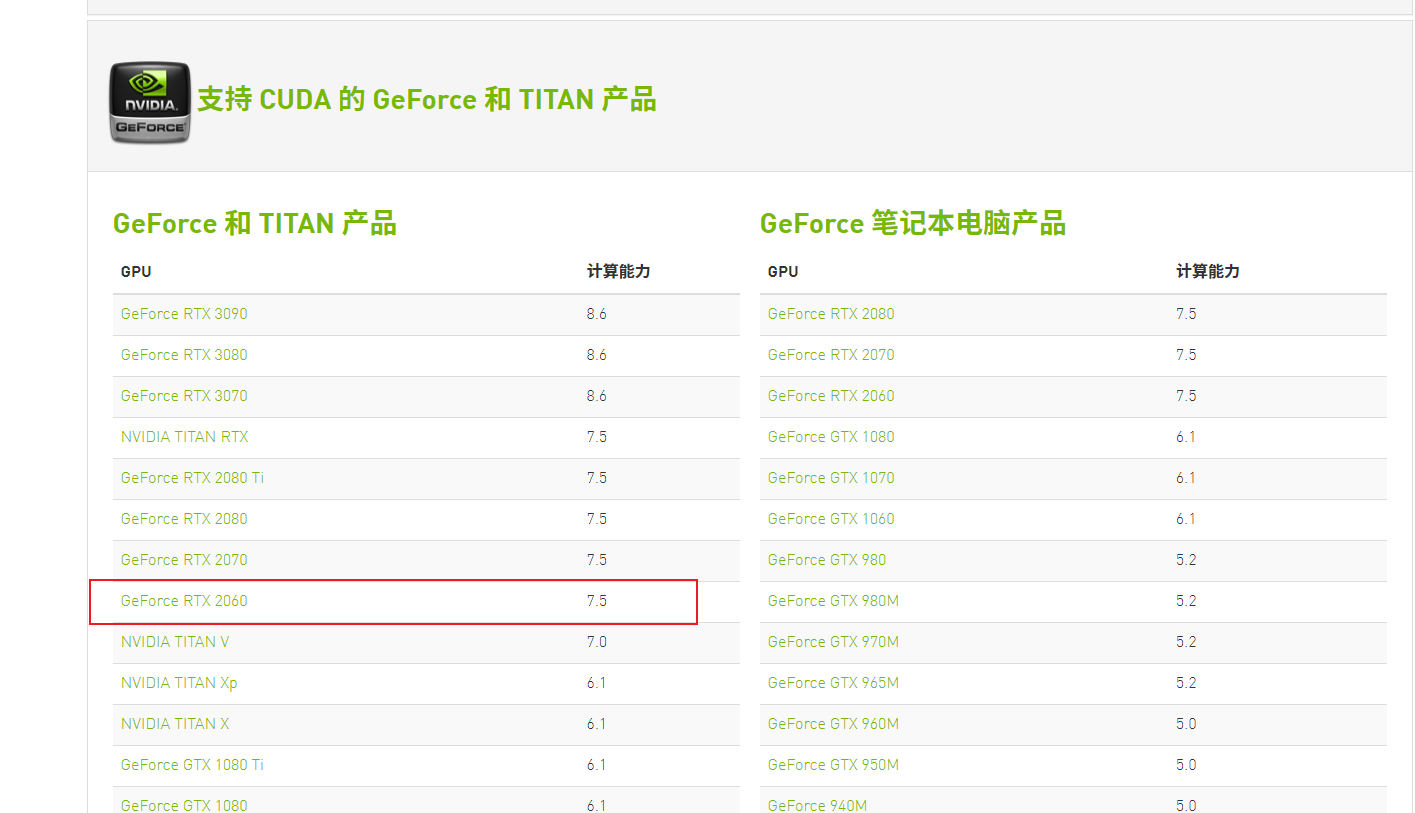Viewport: 1415px width, 813px height.
Task: Open the GeForce GTX 950M link
Action: (x=833, y=765)
